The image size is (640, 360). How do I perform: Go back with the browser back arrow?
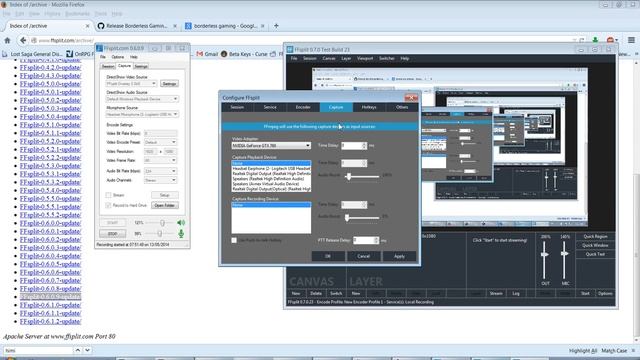point(23,40)
